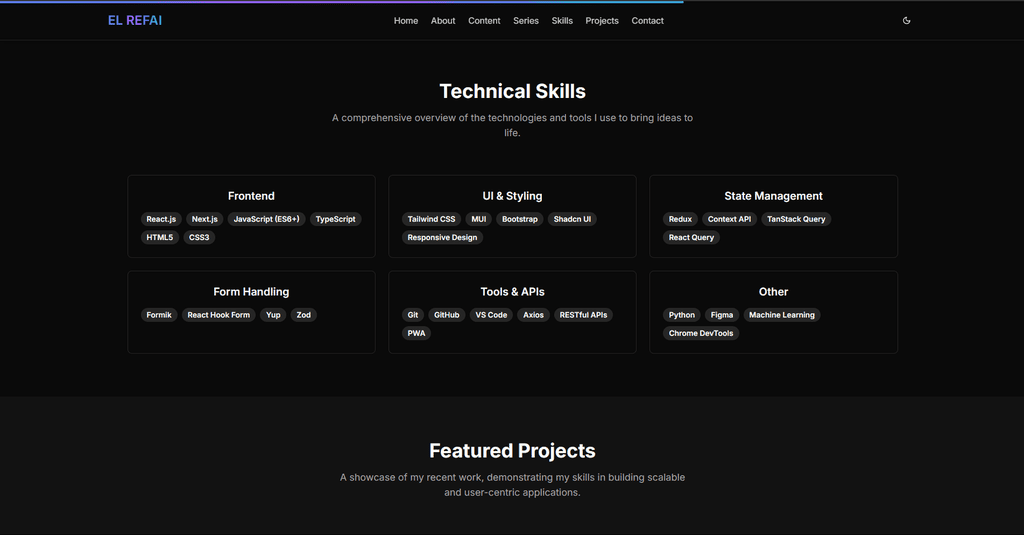
Task: Click the MUI skill tag
Action: [479, 219]
